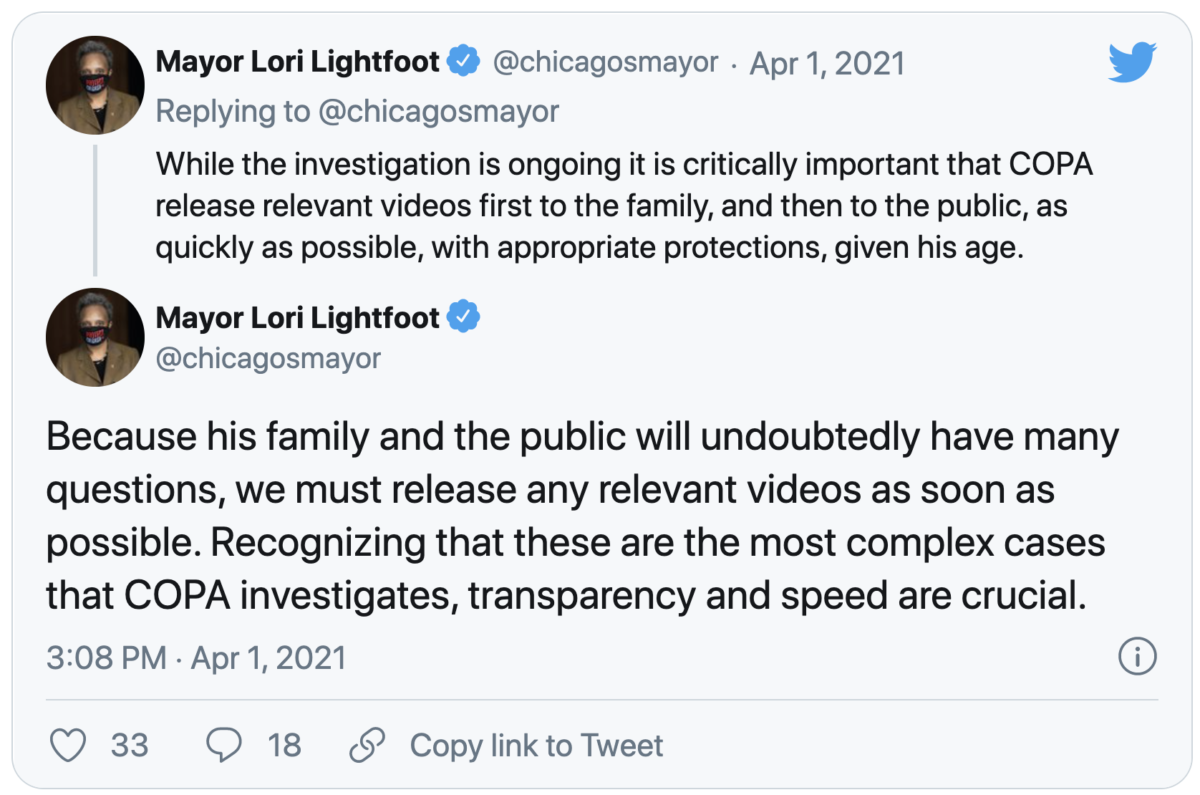Open @chicagosmayor handle below main name
This screenshot has width=1200, height=795.
pos(269,358)
